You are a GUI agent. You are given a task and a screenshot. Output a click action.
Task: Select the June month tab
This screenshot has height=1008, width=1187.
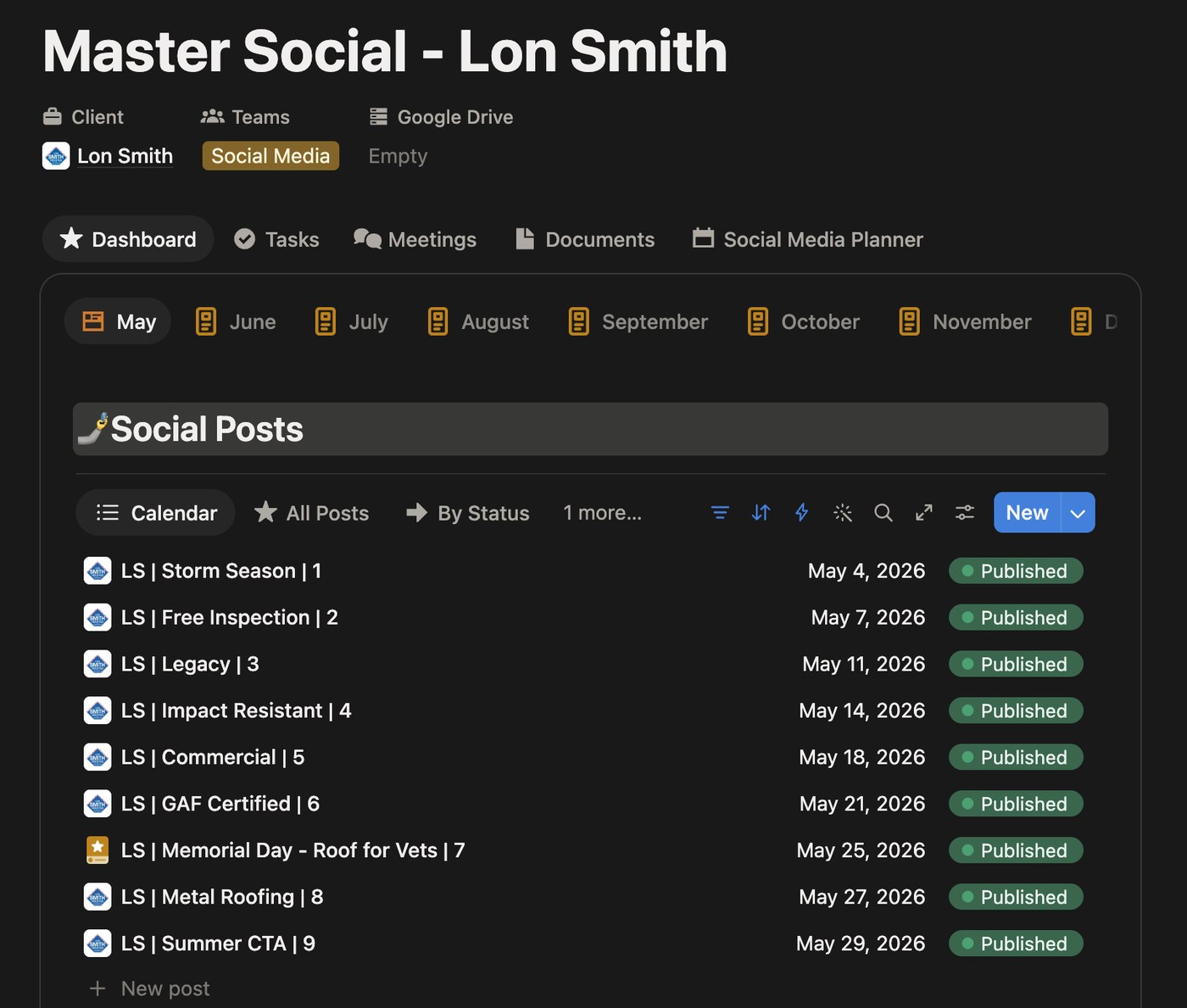(x=236, y=322)
